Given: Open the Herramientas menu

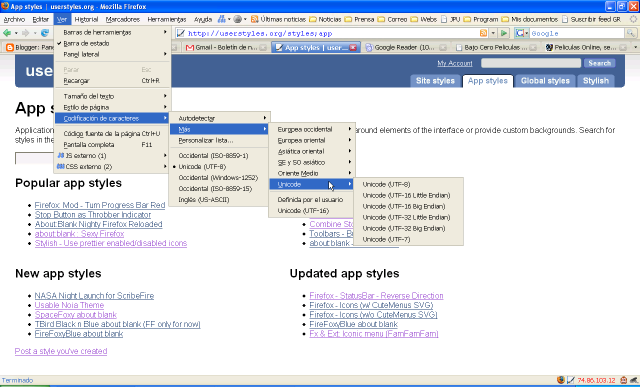Looking at the screenshot, I should click(x=167, y=19).
